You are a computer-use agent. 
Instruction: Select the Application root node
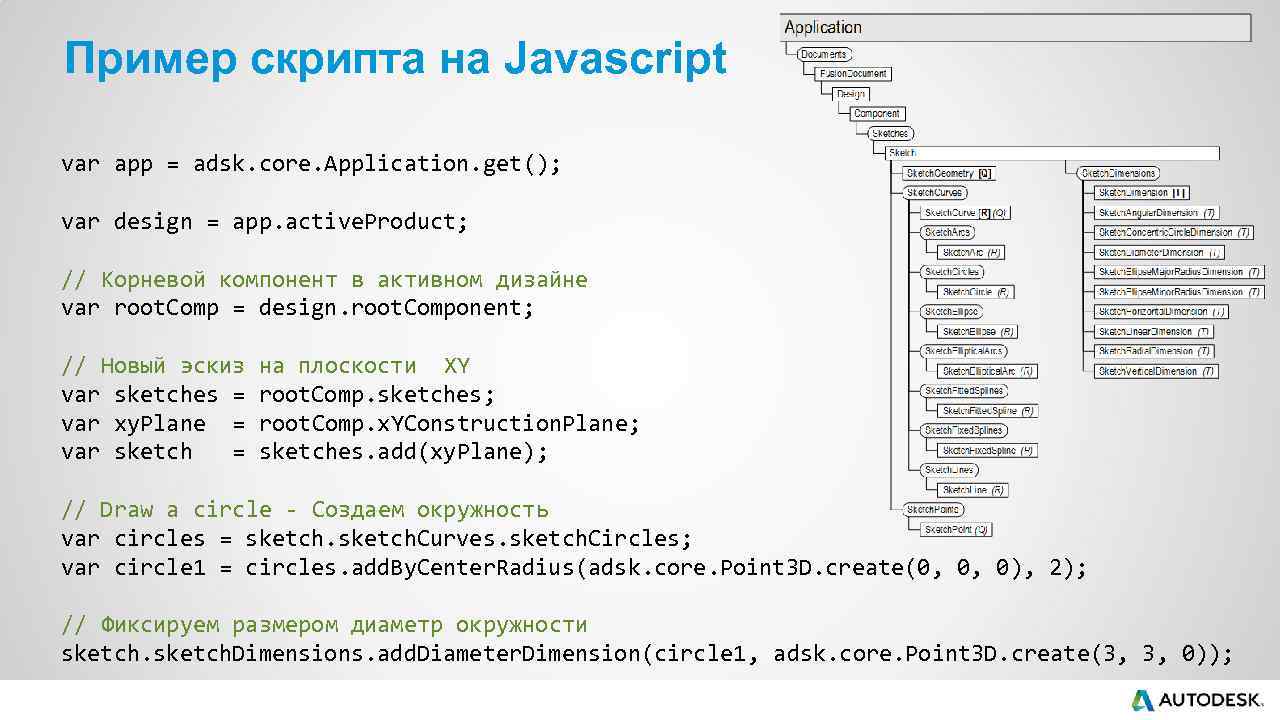point(823,27)
